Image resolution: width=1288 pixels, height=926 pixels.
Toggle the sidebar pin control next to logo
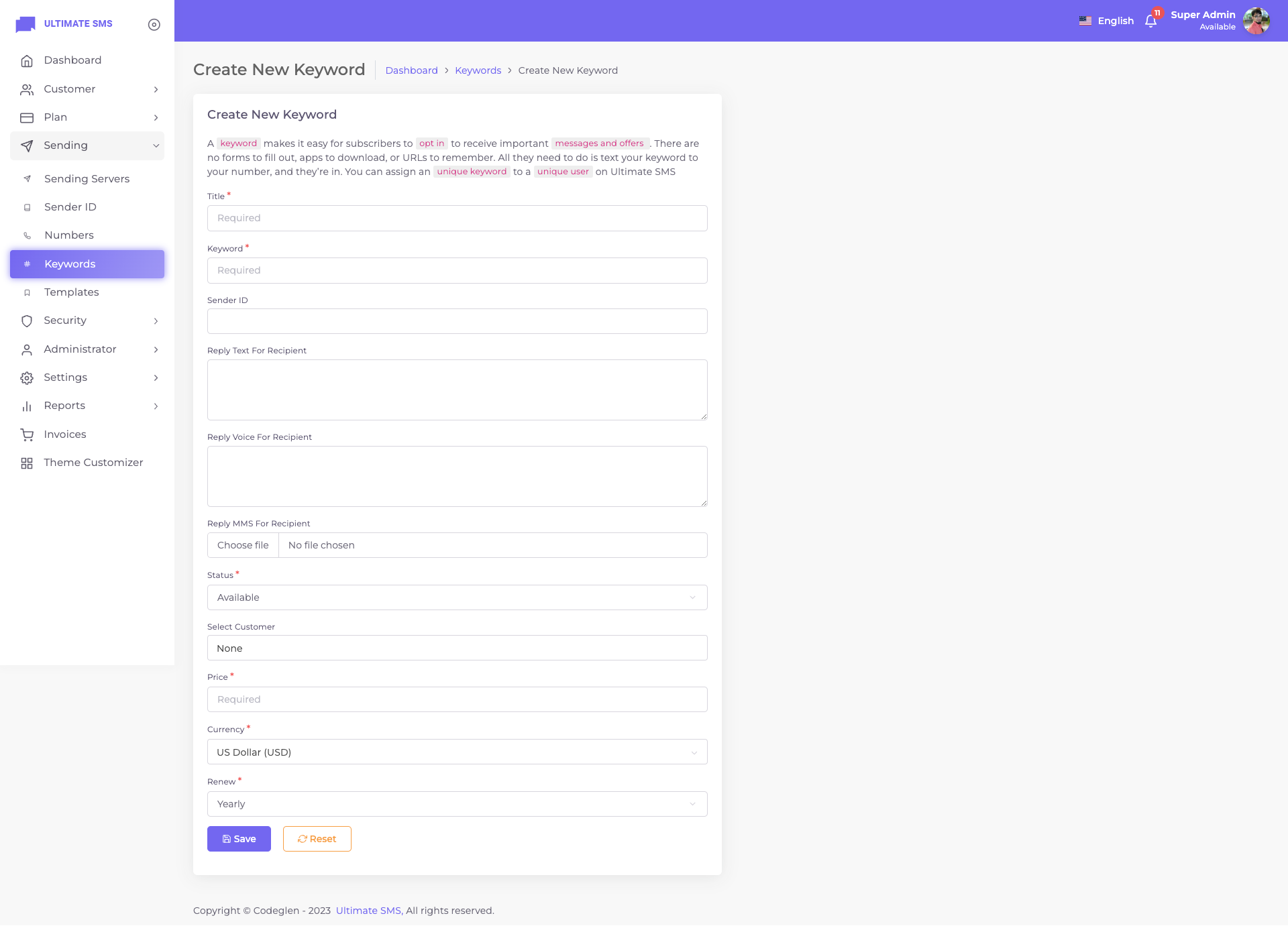pos(154,24)
